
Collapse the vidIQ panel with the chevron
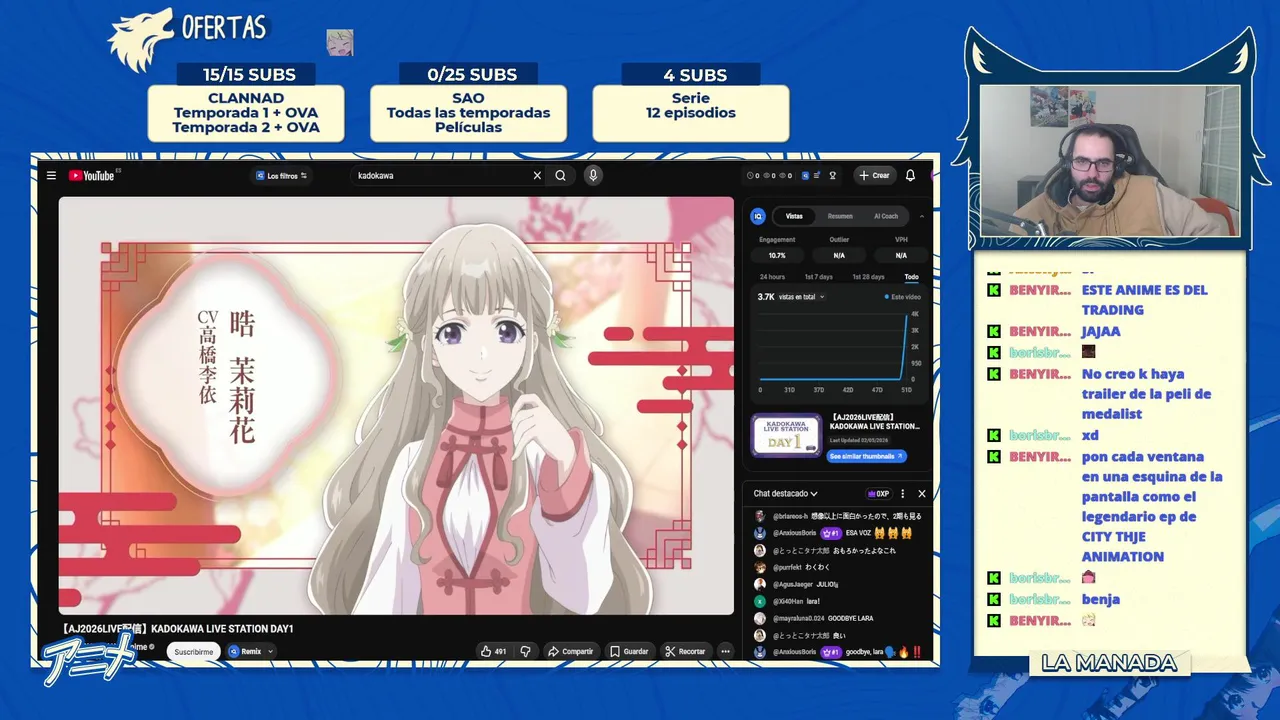pos(922,216)
